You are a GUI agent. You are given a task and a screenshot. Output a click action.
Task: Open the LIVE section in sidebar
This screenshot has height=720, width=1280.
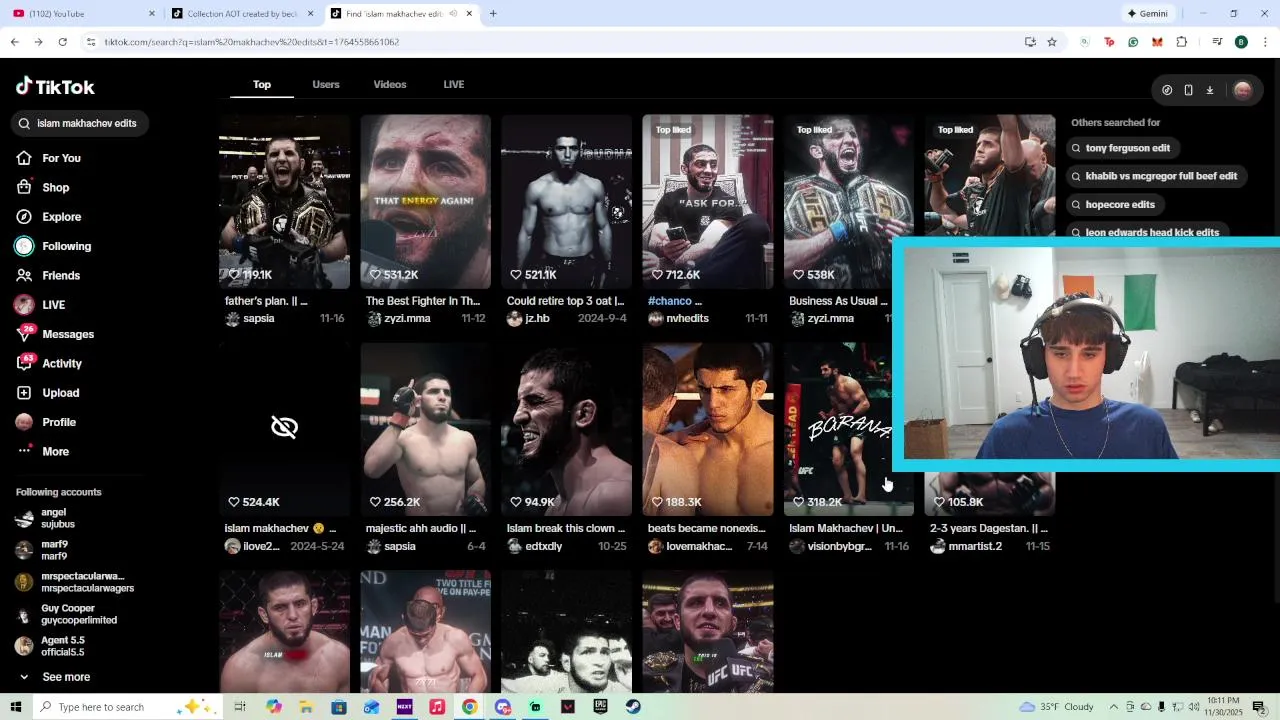(53, 305)
